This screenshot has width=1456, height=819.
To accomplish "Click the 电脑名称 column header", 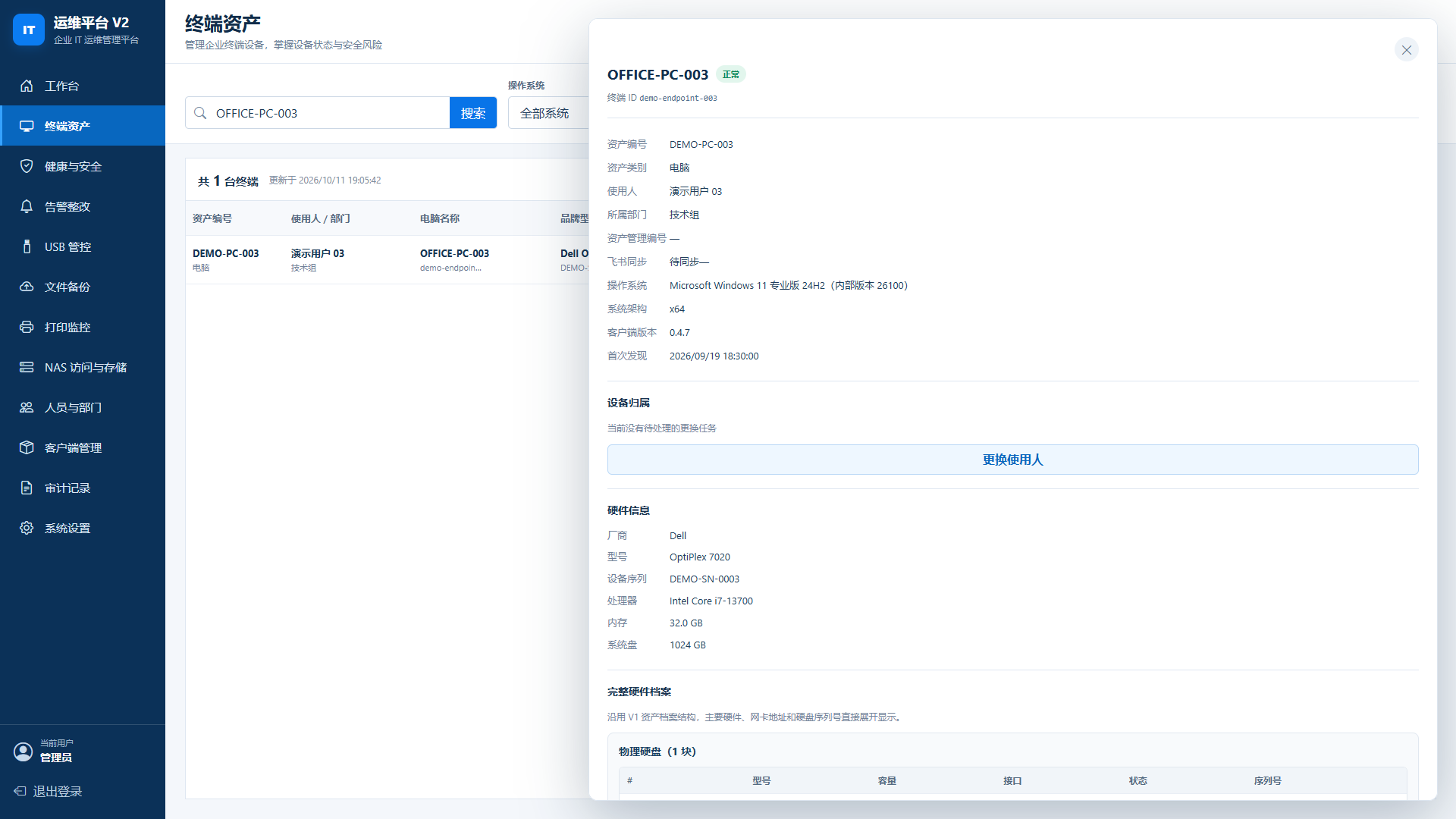I will tap(440, 218).
